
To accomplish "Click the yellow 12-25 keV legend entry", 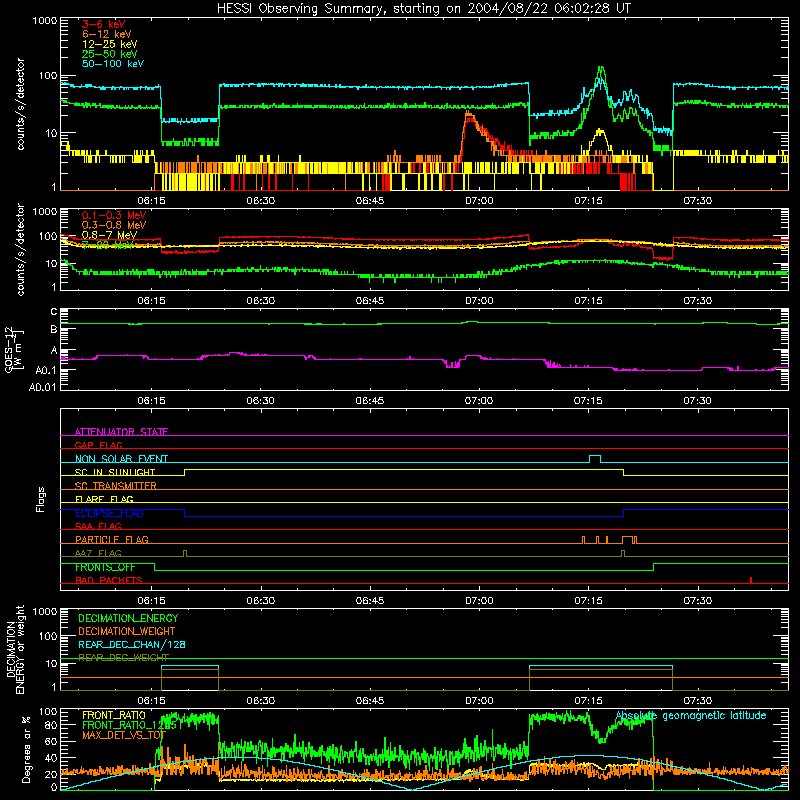I will pos(110,44).
